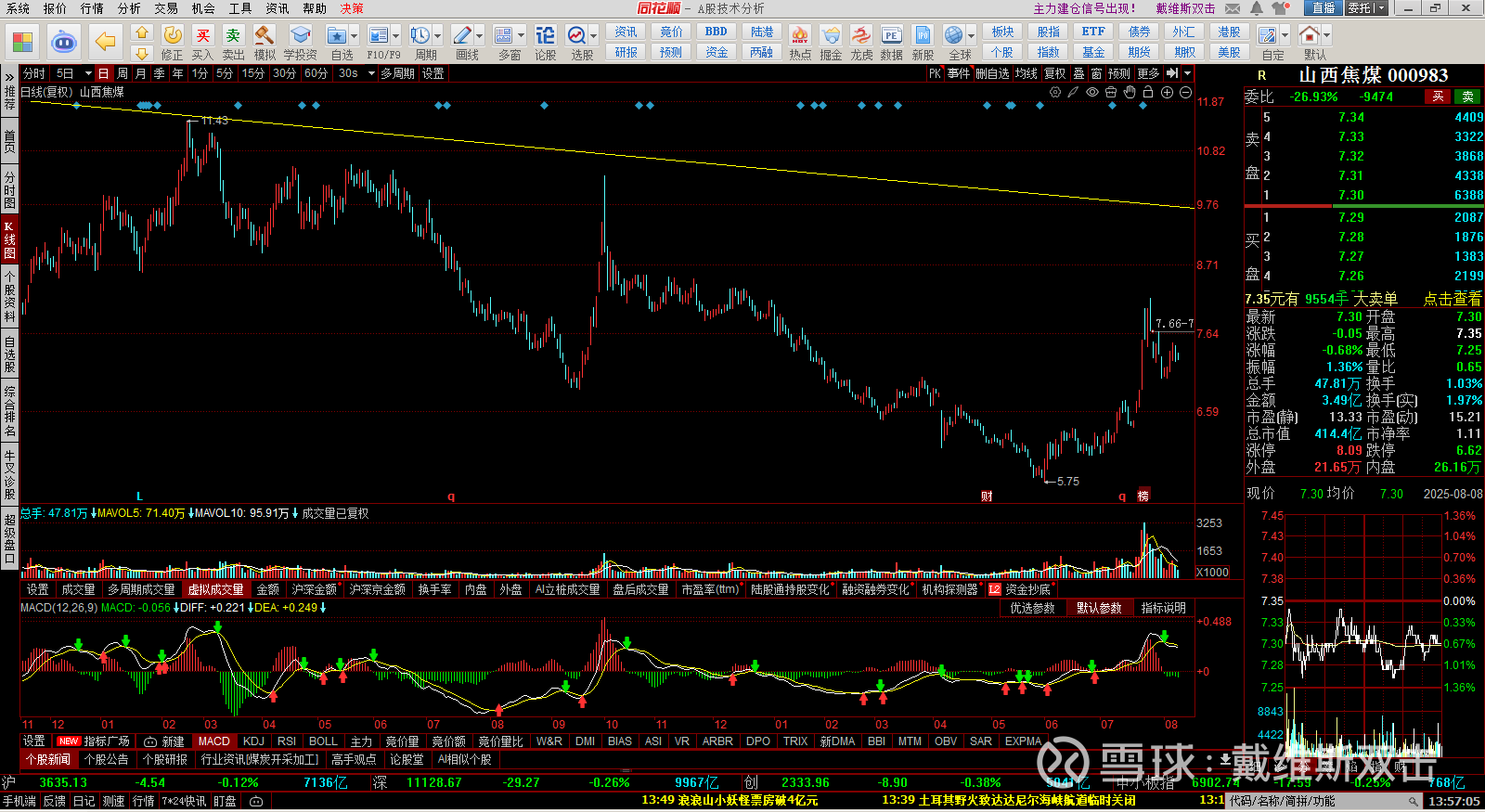1485x812 pixels.
Task: Open the 龙虎 dragon icon
Action: tap(861, 35)
